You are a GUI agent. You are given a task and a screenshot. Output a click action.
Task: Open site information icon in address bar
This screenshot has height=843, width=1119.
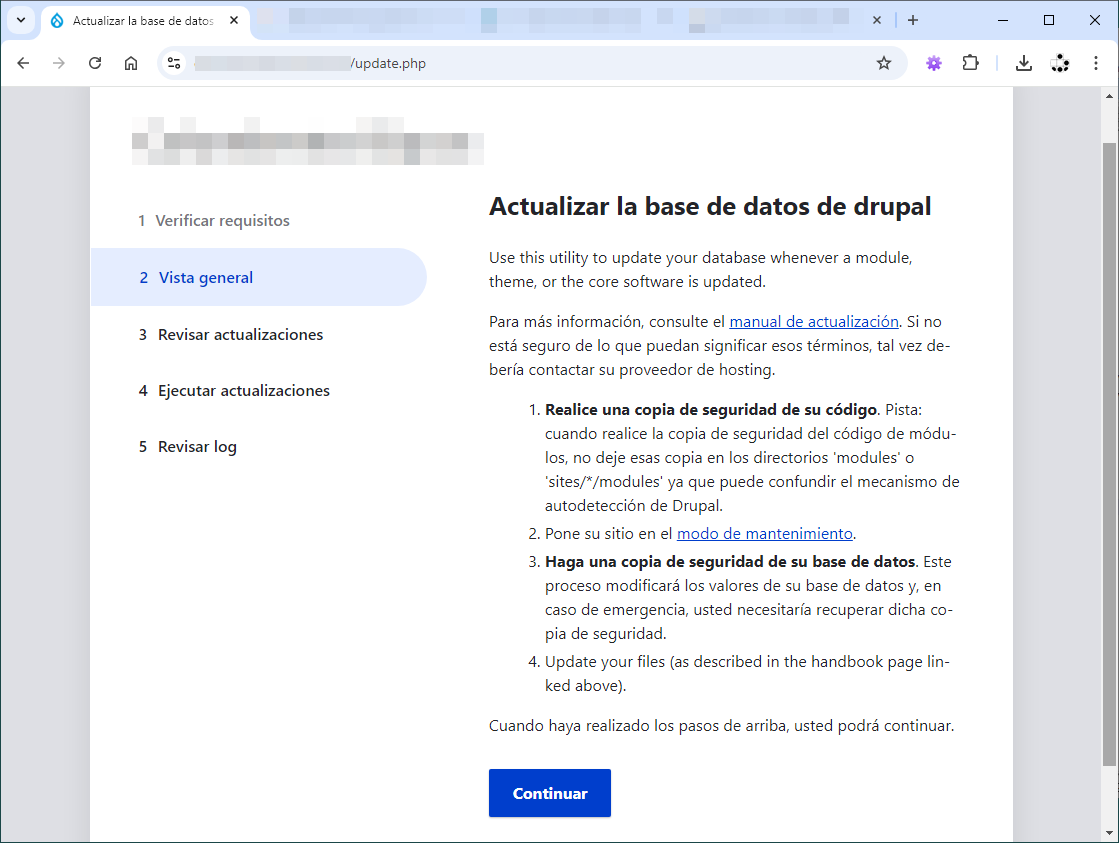click(174, 63)
